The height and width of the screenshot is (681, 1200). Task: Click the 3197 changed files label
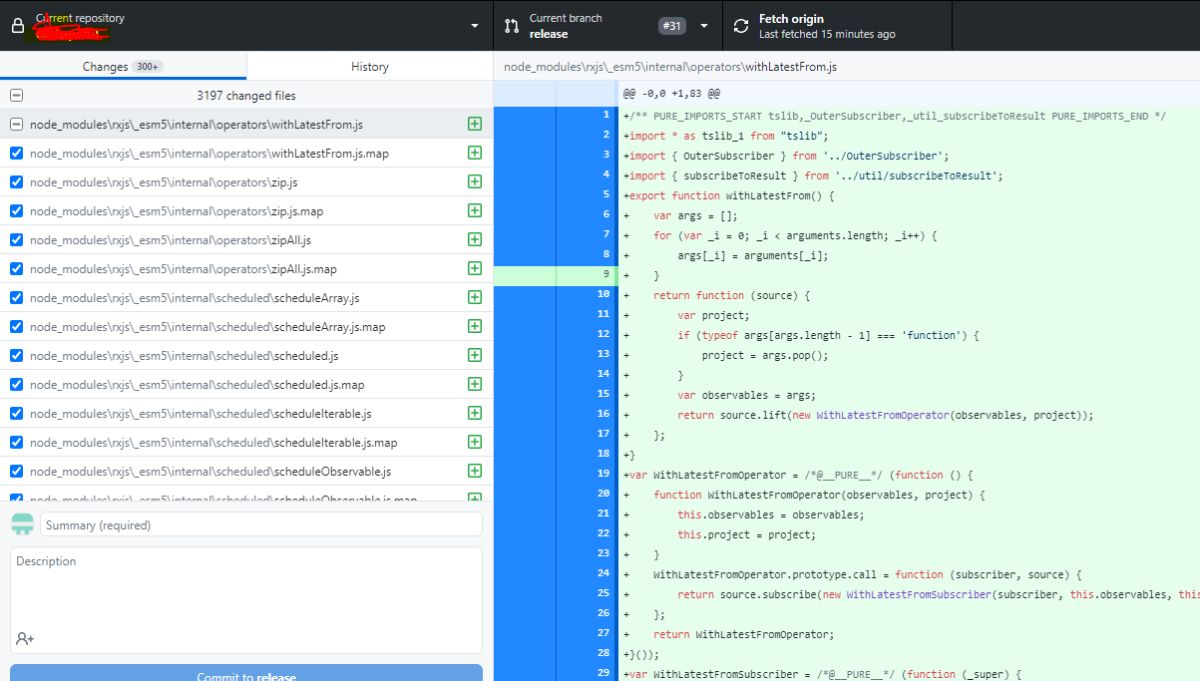click(x=246, y=95)
